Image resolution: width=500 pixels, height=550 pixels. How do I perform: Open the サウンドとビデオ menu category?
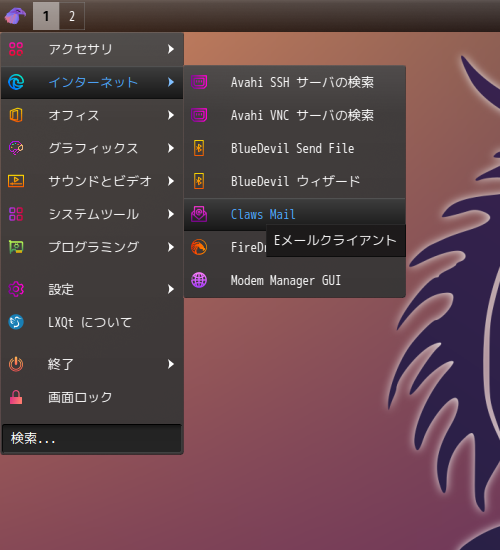92,181
